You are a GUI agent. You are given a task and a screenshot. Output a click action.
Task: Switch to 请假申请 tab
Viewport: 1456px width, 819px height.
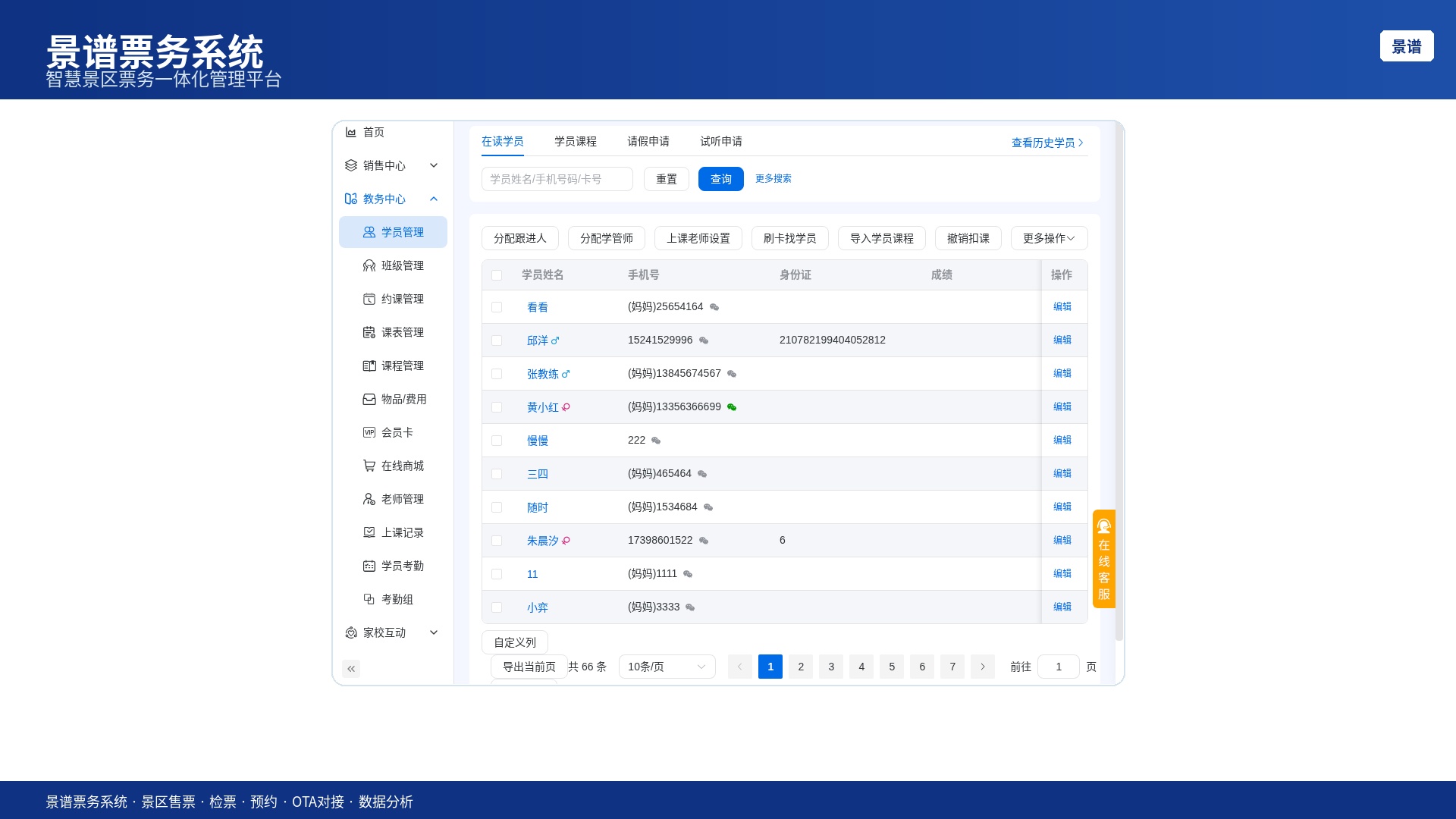click(648, 142)
